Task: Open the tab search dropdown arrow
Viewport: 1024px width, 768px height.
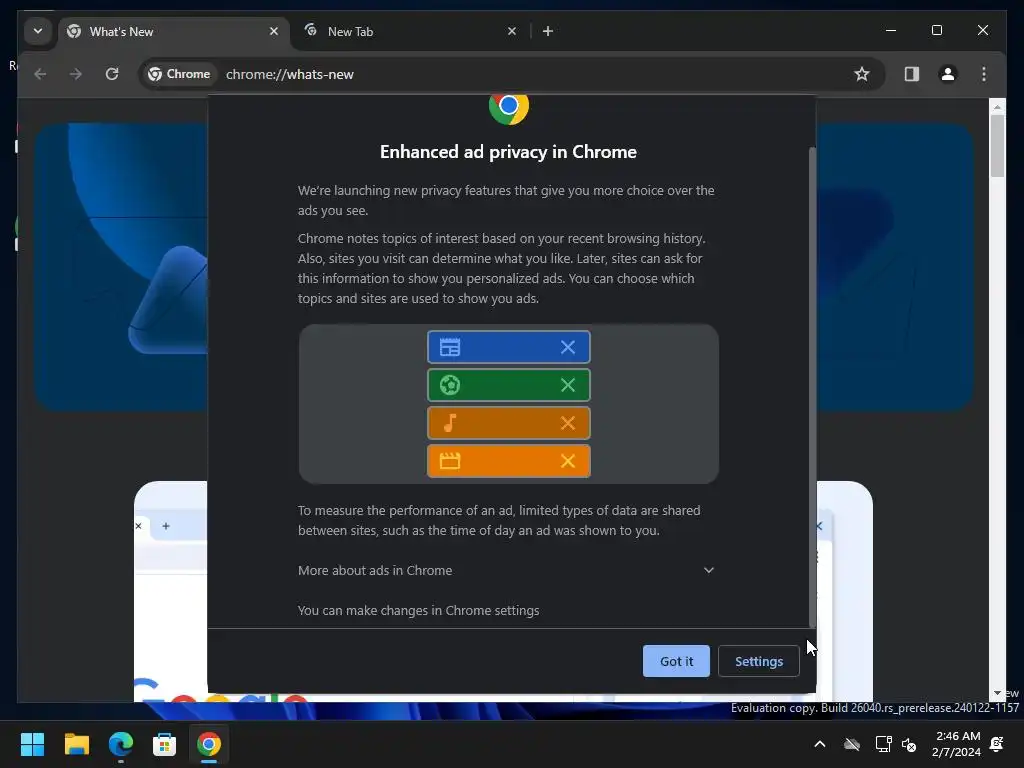Action: [x=38, y=31]
